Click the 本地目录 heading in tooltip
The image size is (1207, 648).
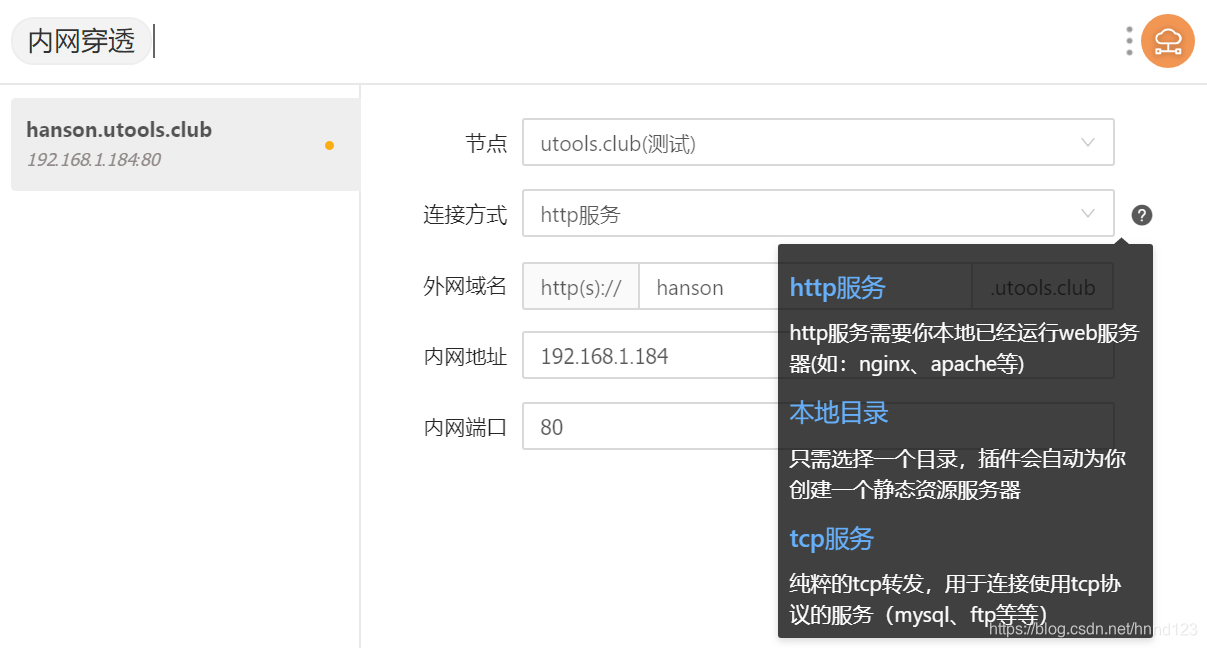click(839, 413)
